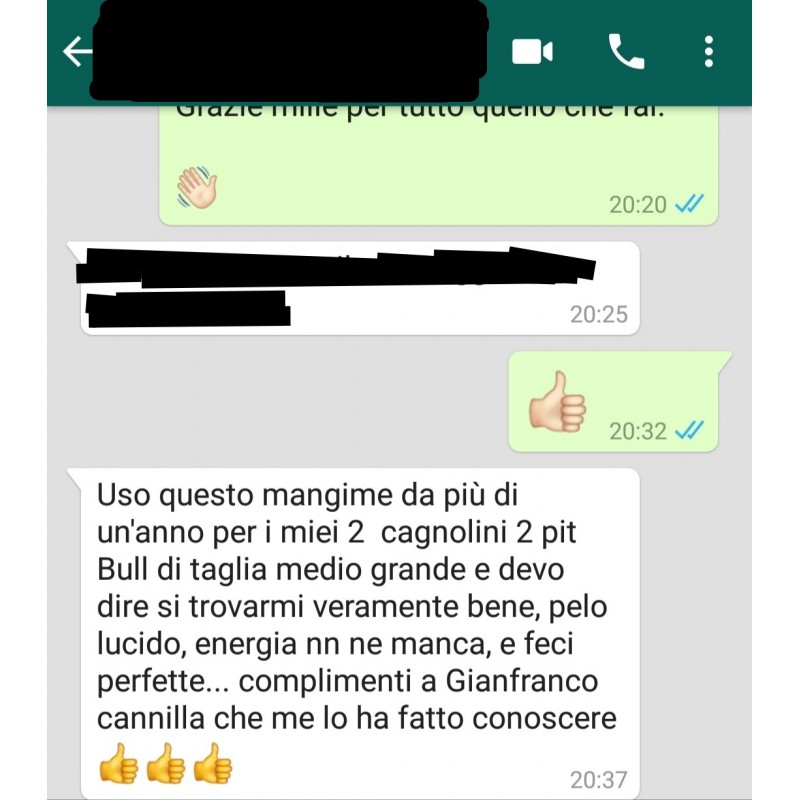The image size is (800, 800).
Task: Tap the read ticks beside 20:20
Action: (x=690, y=204)
